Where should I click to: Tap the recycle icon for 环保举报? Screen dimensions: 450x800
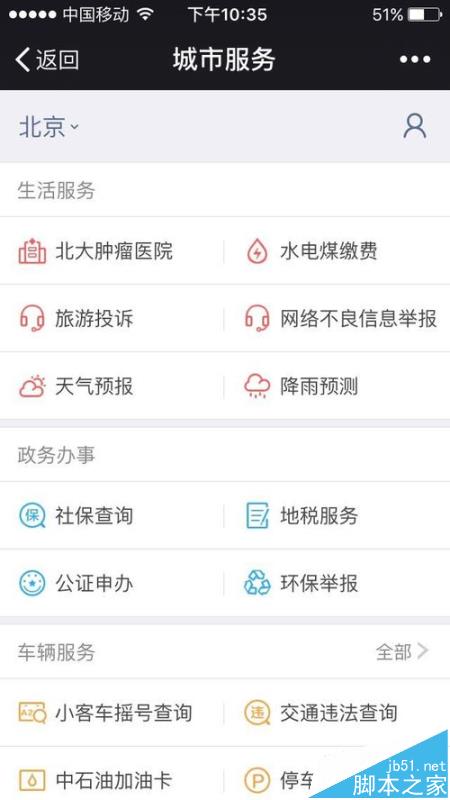point(257,583)
